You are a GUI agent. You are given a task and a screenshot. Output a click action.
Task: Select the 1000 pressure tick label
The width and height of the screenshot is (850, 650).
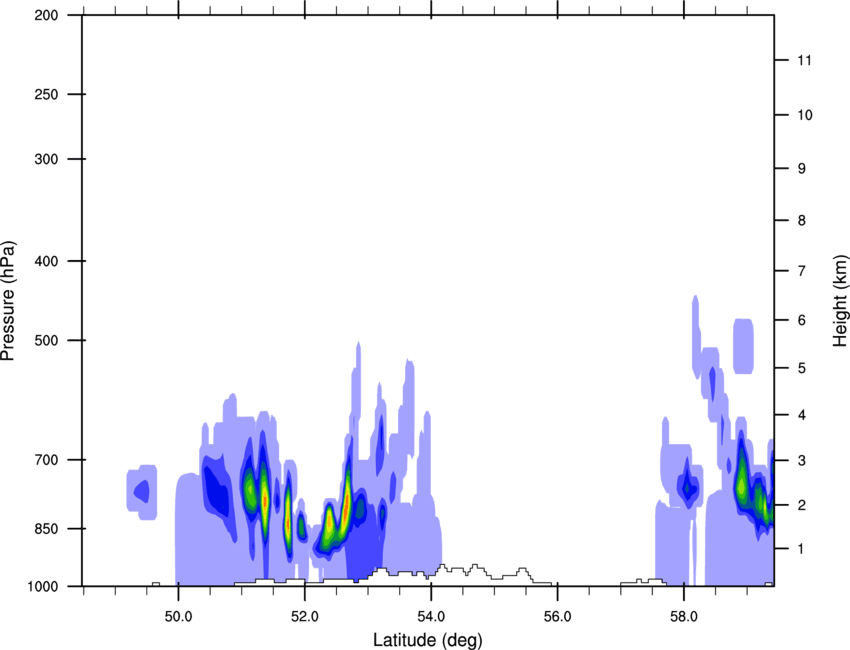(x=43, y=587)
